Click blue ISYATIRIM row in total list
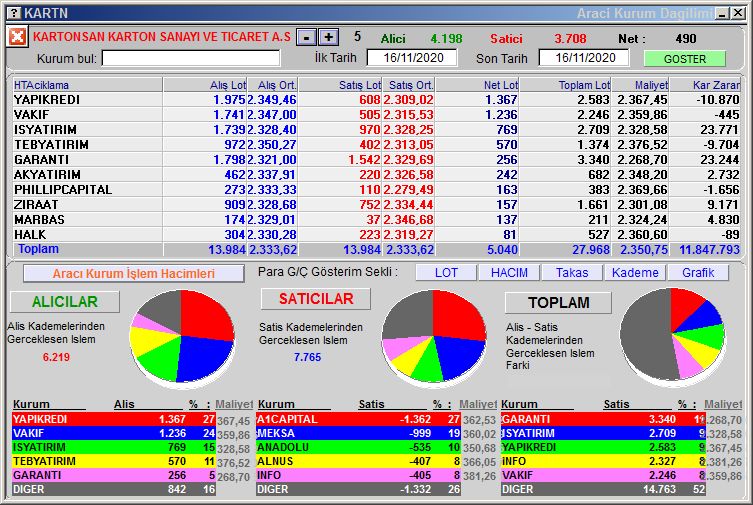Screen dimensions: 753x505 [603, 433]
